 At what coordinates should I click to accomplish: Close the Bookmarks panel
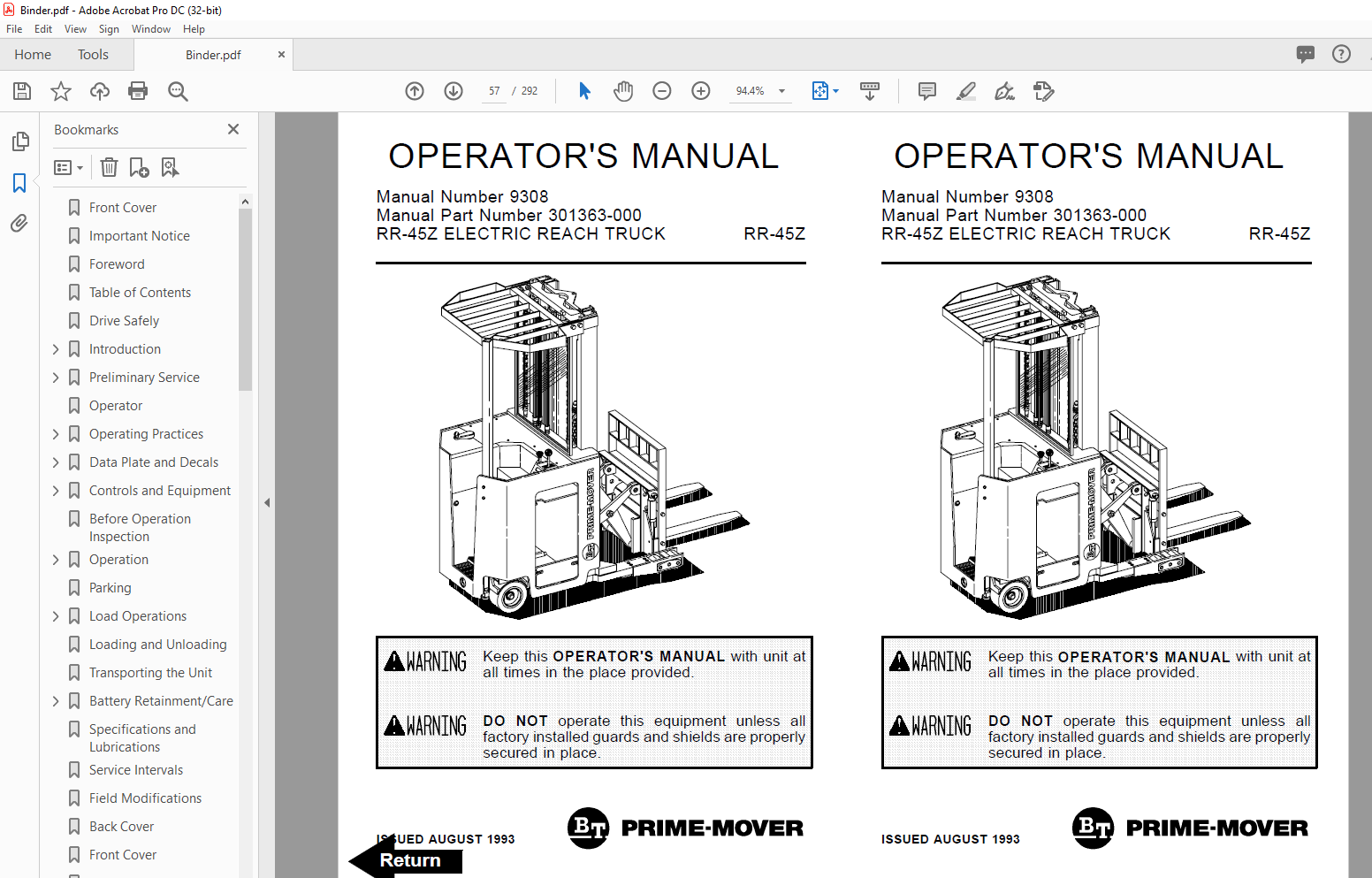(233, 129)
